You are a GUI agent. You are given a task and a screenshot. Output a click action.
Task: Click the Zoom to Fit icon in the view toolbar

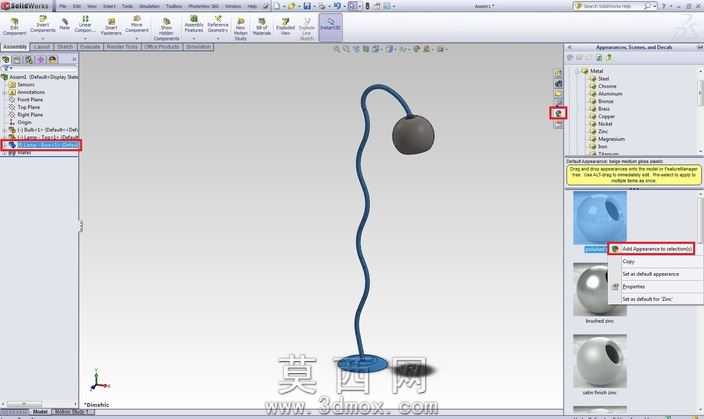[337, 49]
